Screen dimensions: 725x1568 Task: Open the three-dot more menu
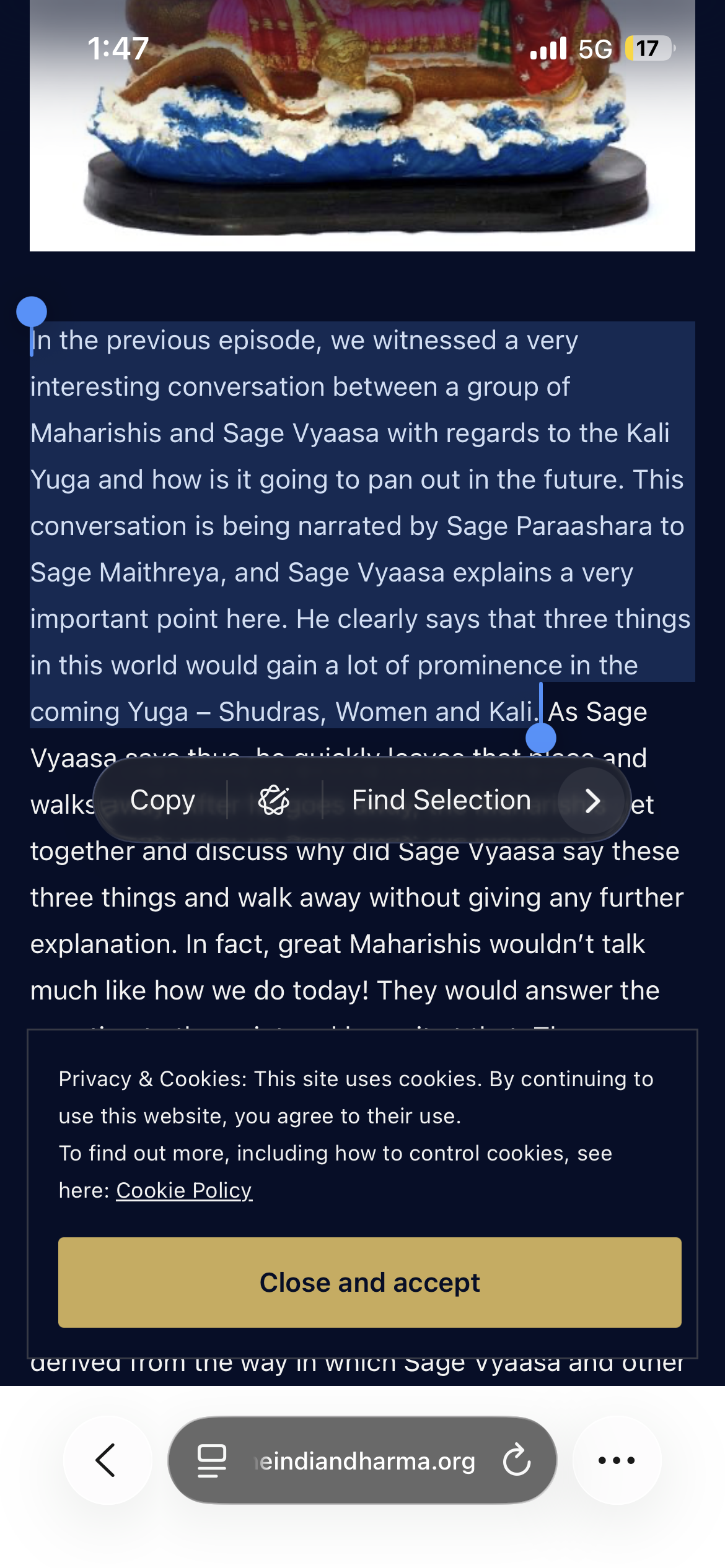[617, 1460]
